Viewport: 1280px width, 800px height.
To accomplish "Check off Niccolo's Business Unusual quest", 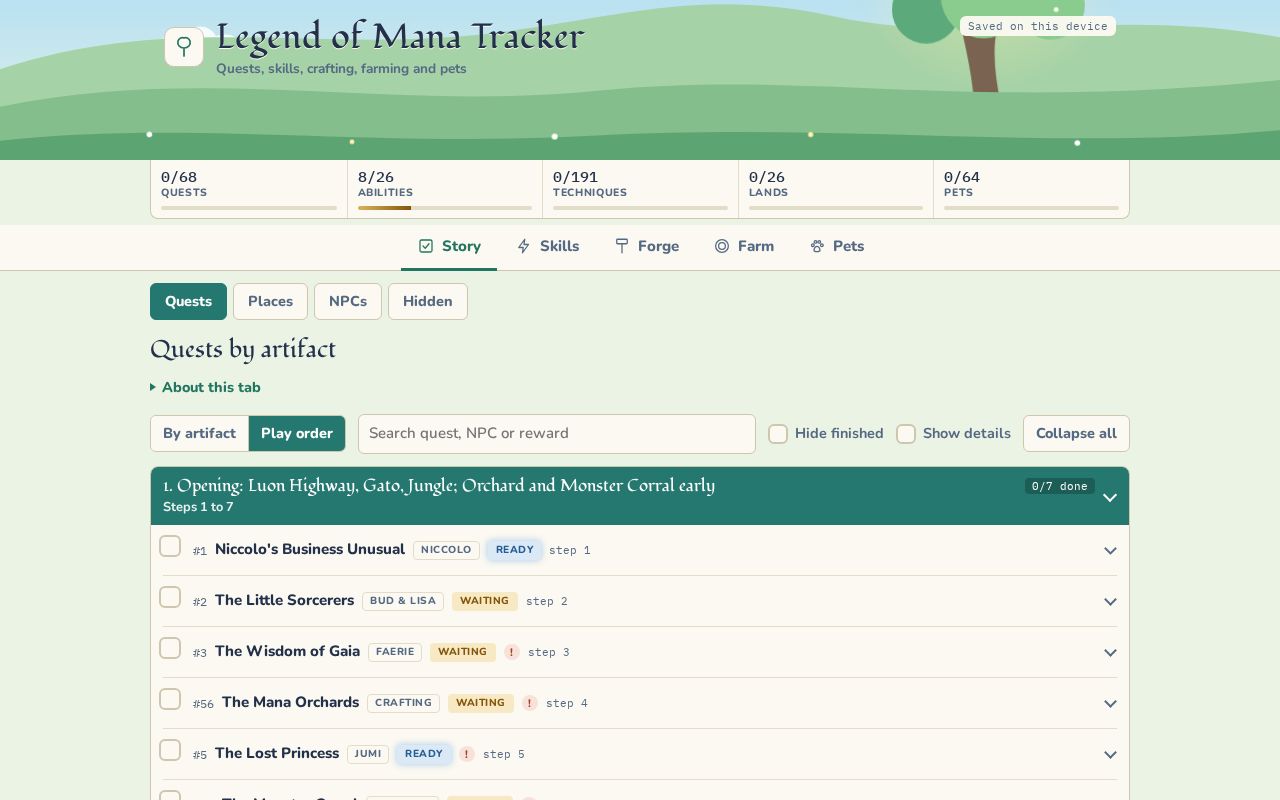I will [x=170, y=546].
